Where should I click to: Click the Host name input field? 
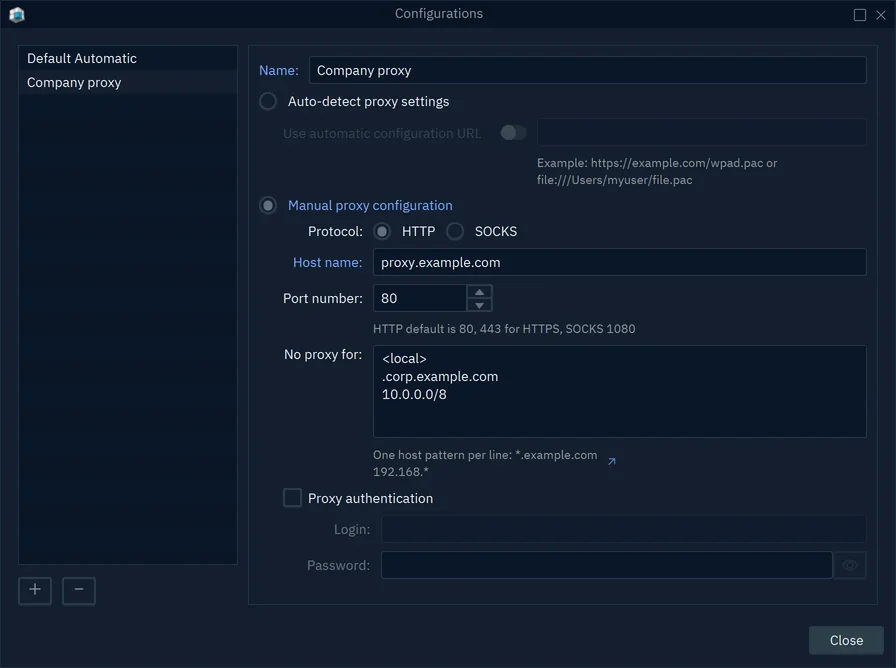[x=619, y=262]
